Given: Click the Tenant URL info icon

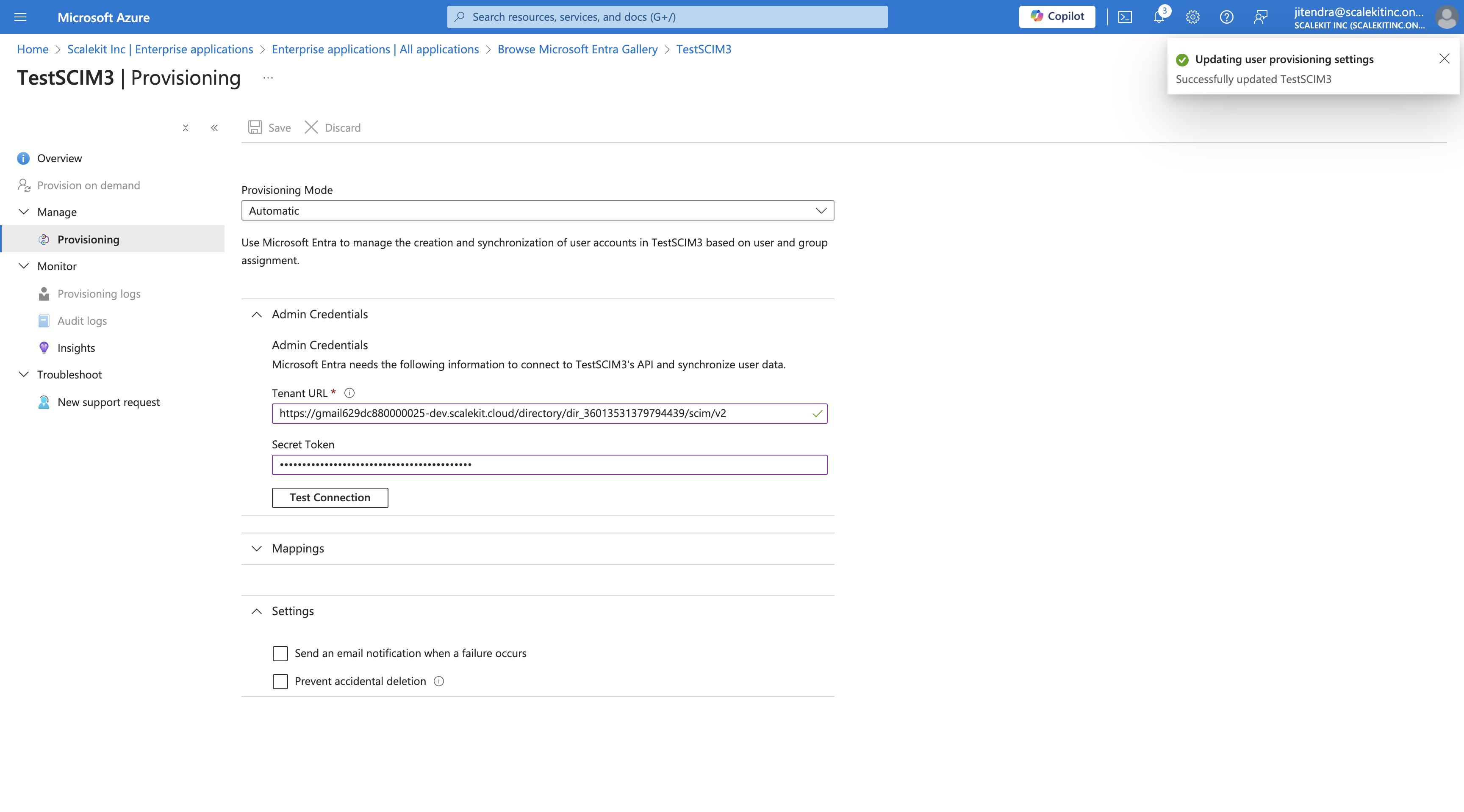Looking at the screenshot, I should point(349,393).
